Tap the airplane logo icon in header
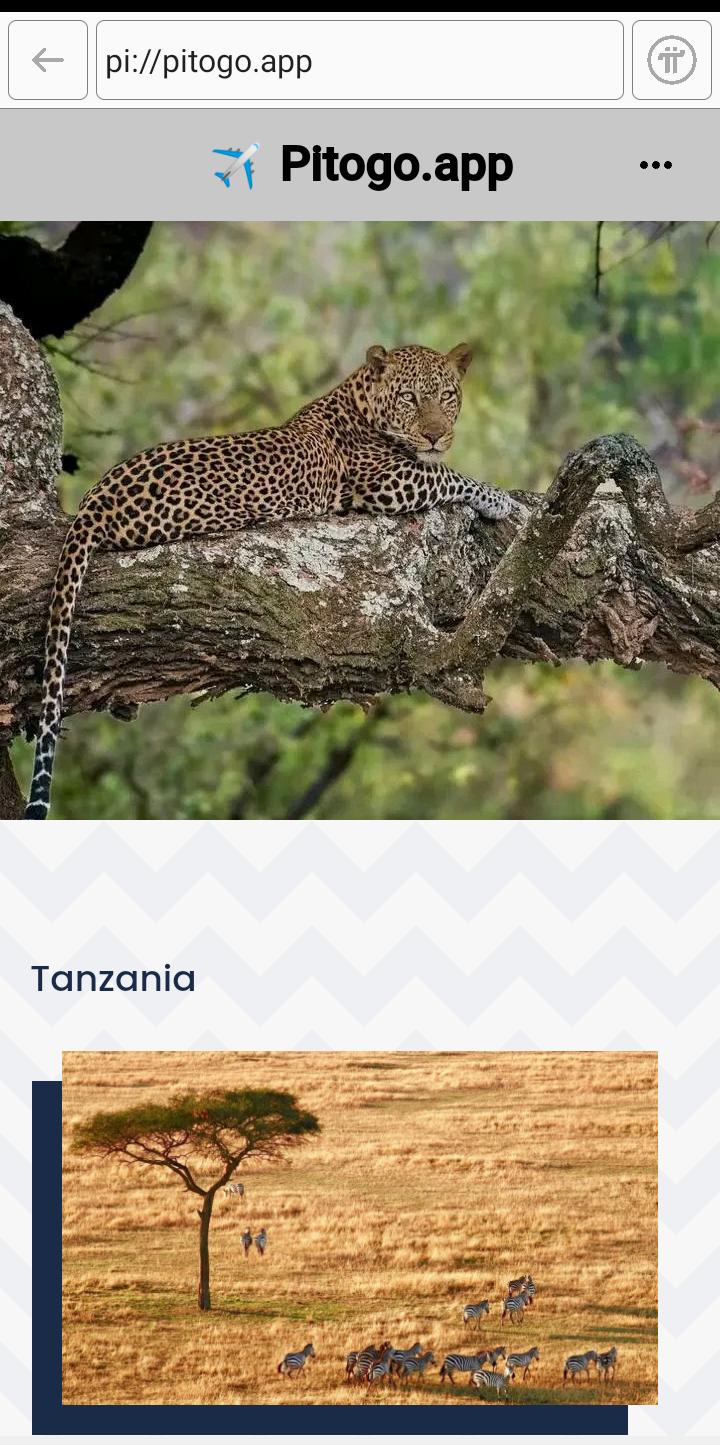 click(236, 165)
